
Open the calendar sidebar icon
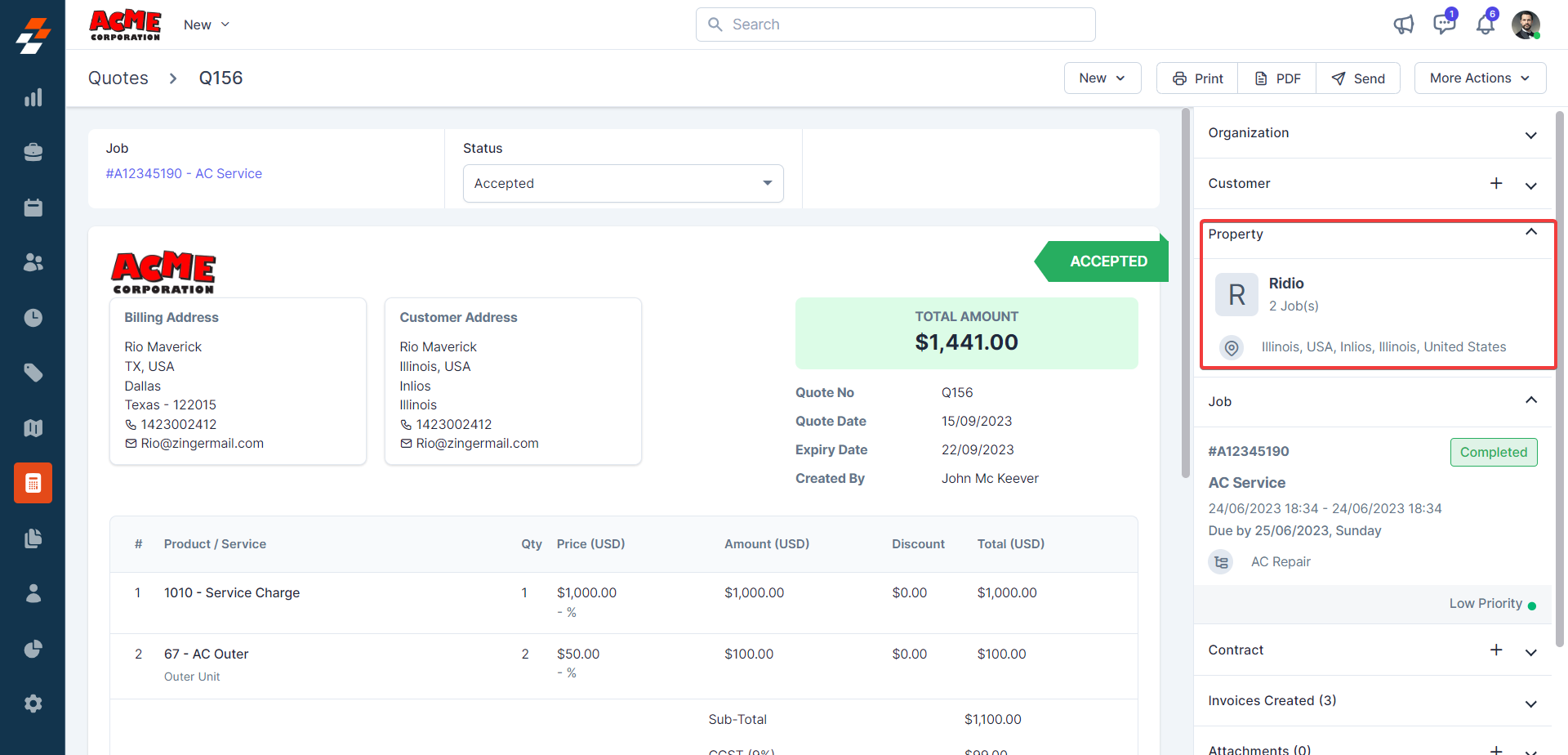33,208
